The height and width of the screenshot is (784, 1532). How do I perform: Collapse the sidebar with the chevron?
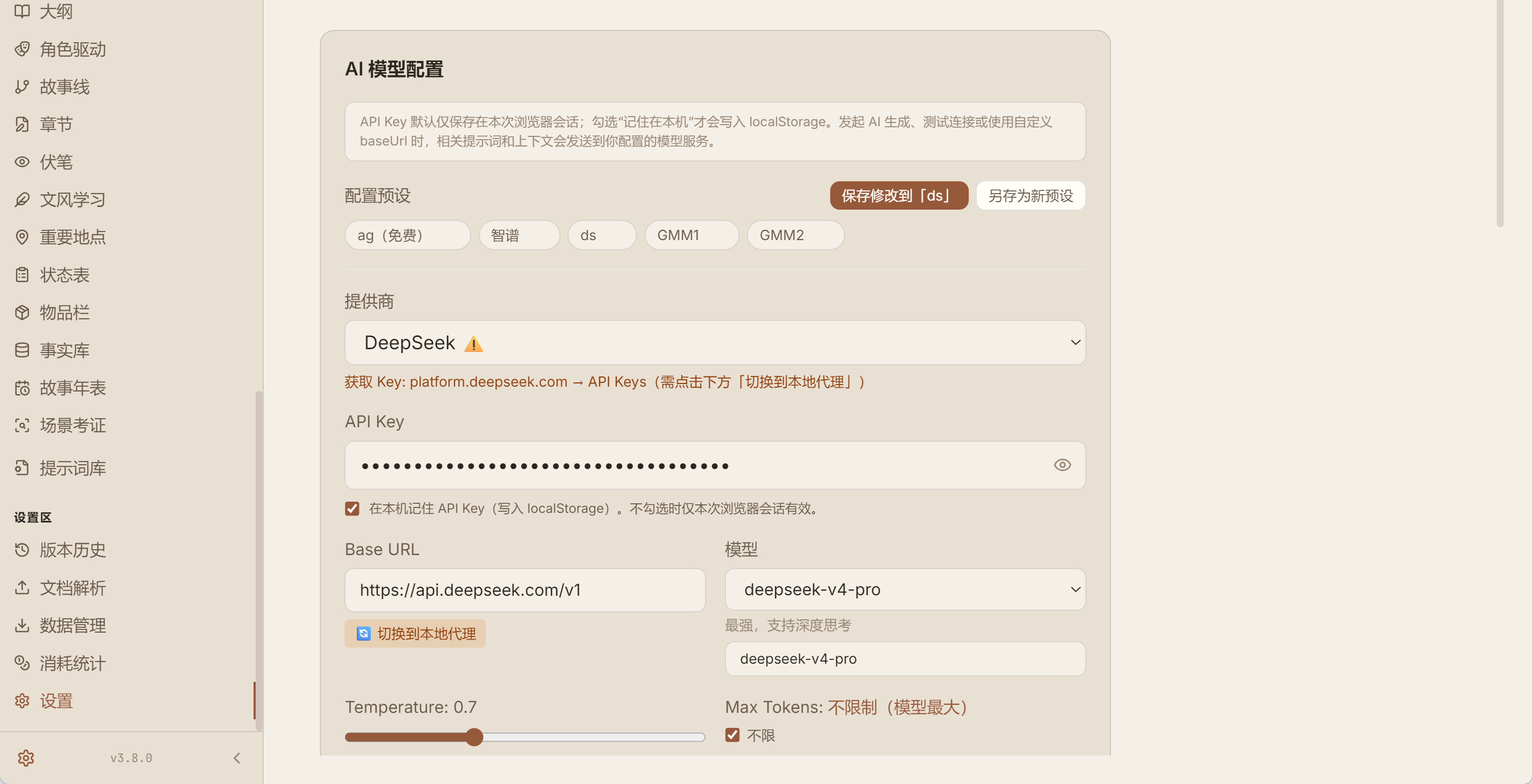[x=236, y=758]
